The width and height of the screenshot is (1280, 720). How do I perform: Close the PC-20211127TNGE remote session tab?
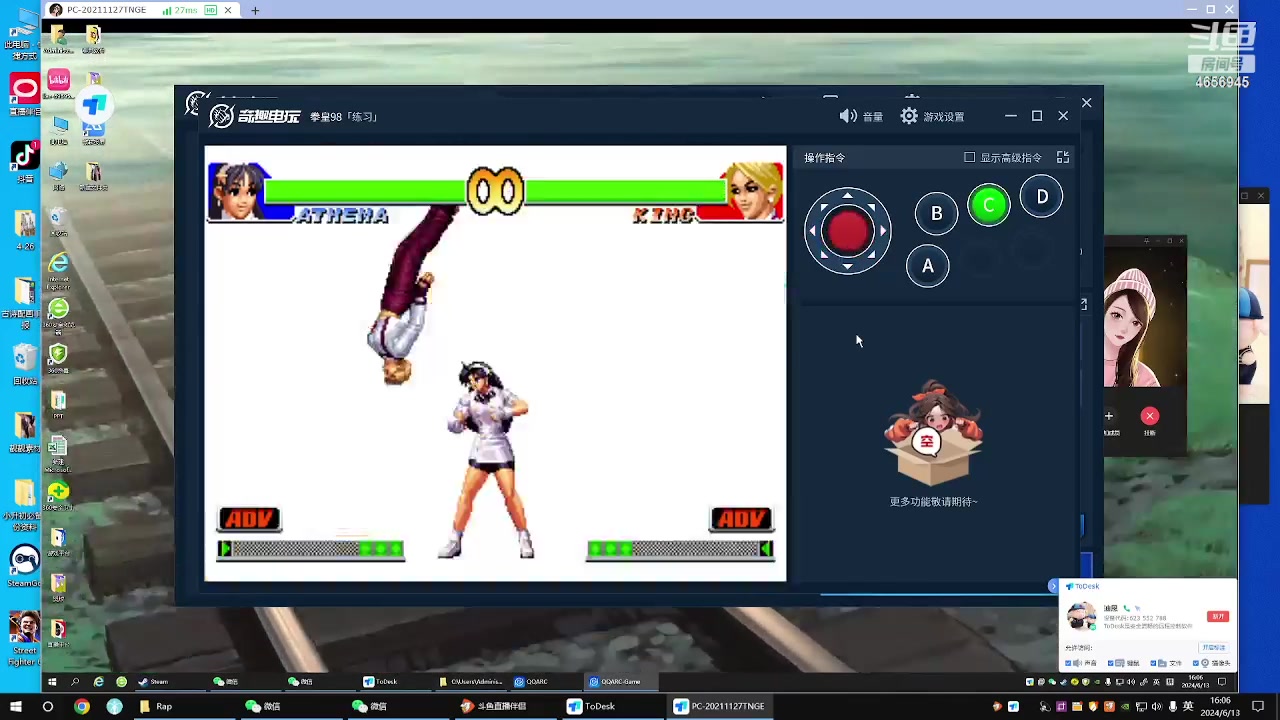[228, 10]
